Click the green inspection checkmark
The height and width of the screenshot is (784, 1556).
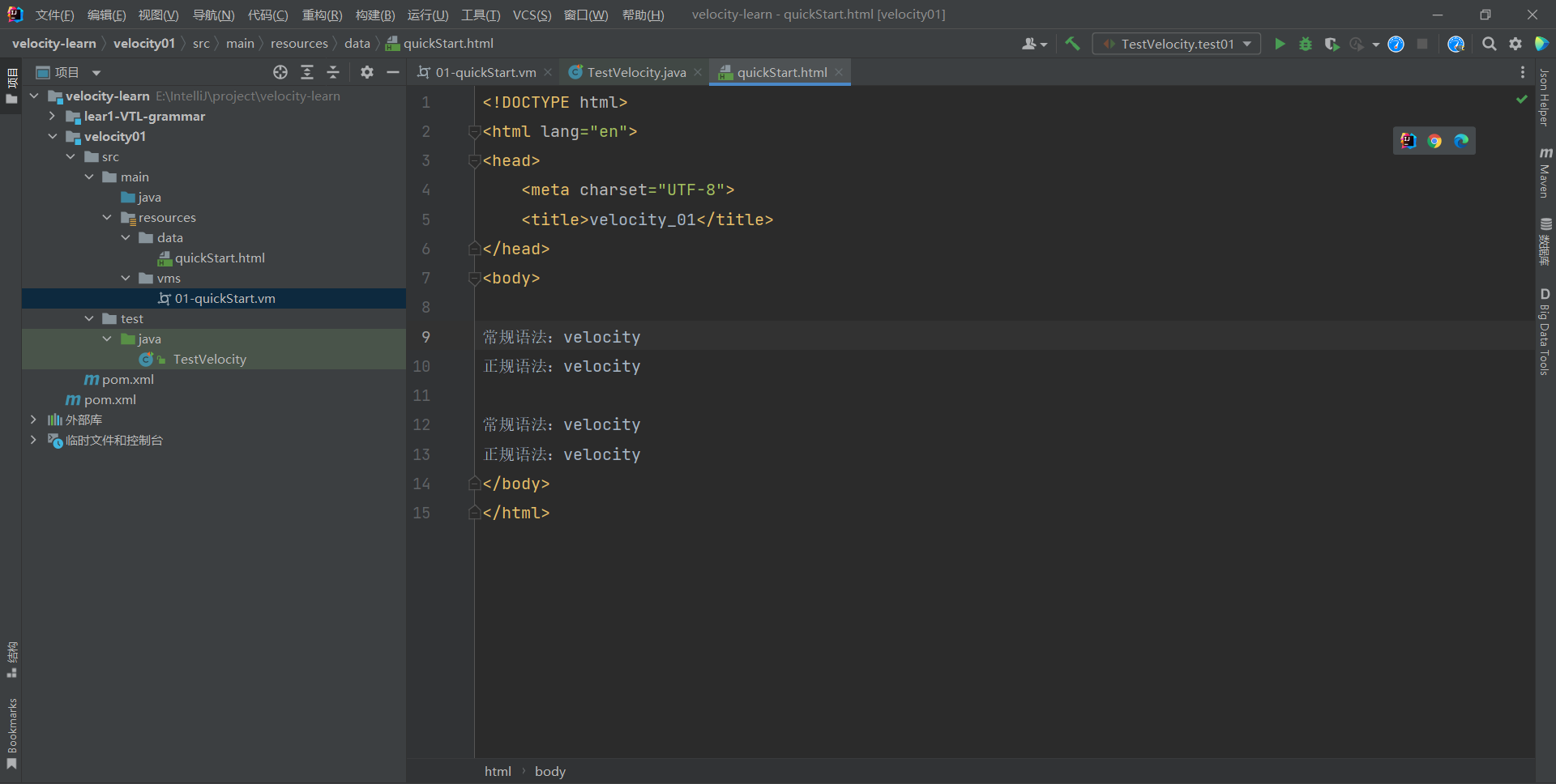pyautogui.click(x=1521, y=99)
